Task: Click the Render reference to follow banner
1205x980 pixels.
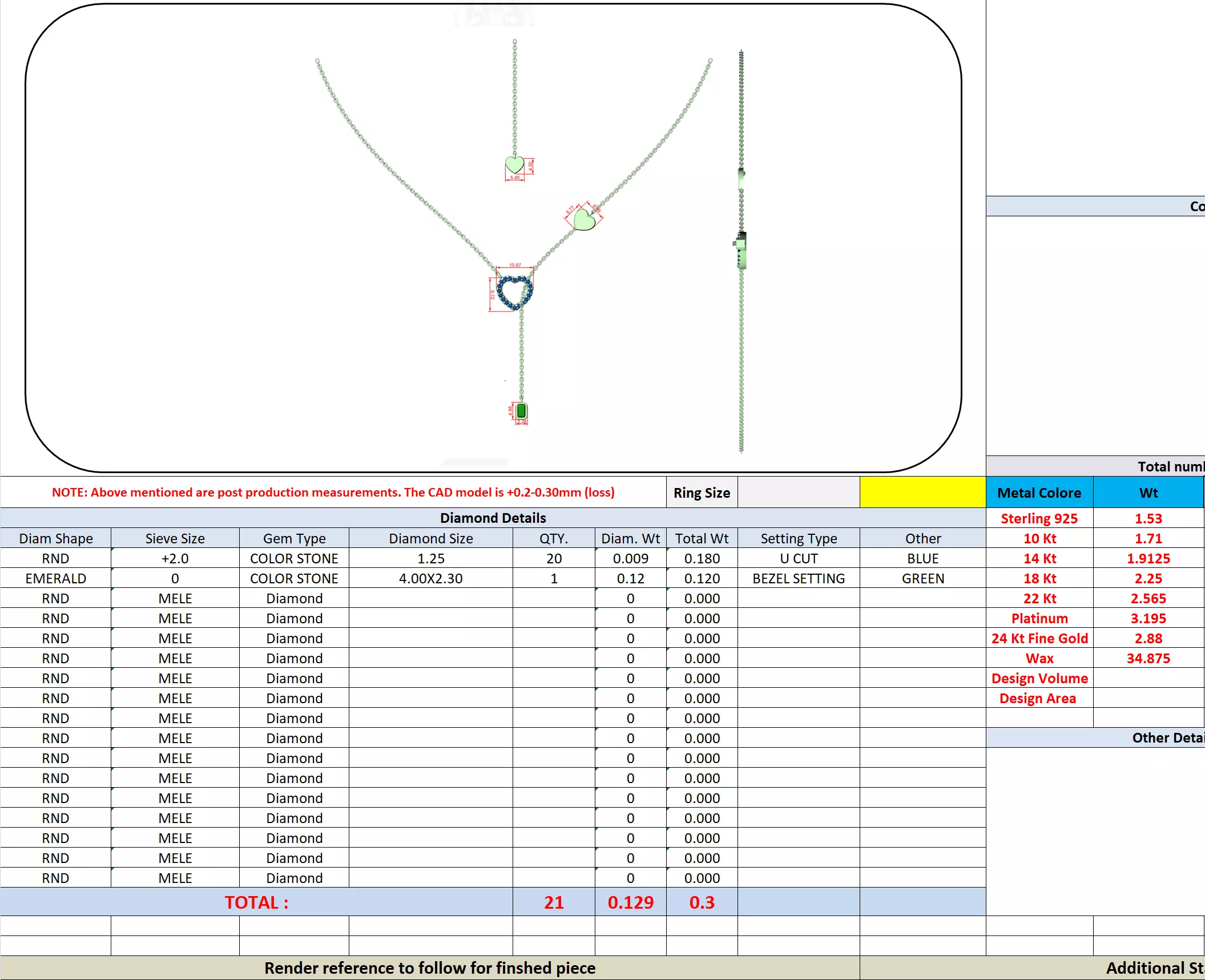Action: tap(429, 968)
